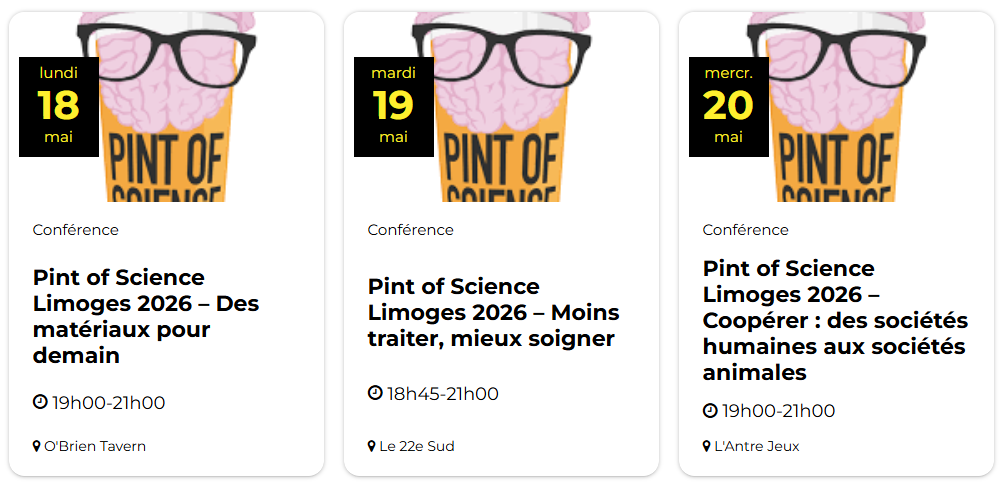Click location pin next to Le 22e Sud
Viewport: 1007px width, 488px height.
372,446
